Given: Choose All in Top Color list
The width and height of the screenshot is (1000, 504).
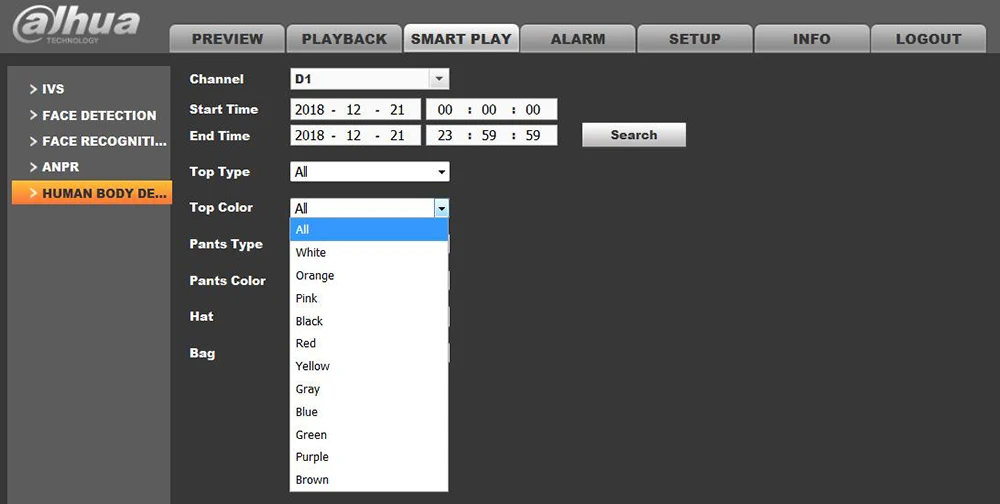Looking at the screenshot, I should coord(369,230).
